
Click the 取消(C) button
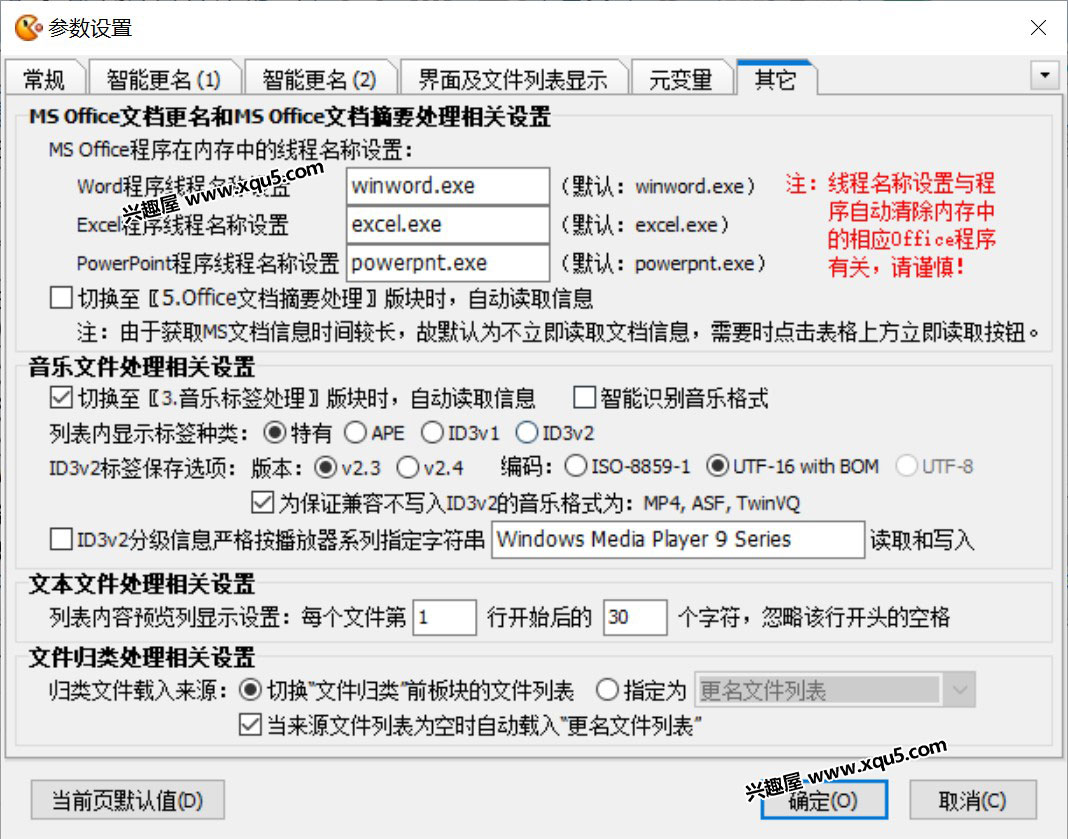tap(973, 800)
